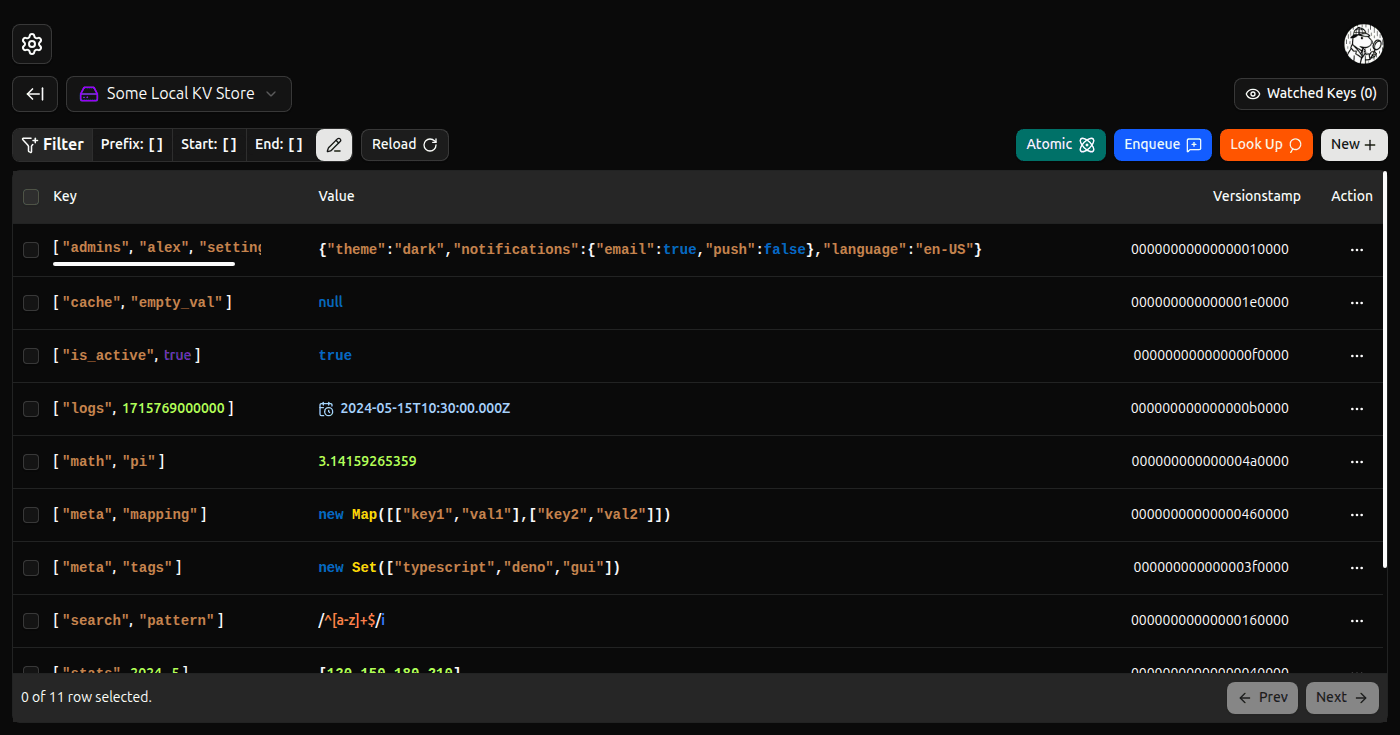1400x735 pixels.
Task: Click the new Map value cell
Action: tap(494, 514)
